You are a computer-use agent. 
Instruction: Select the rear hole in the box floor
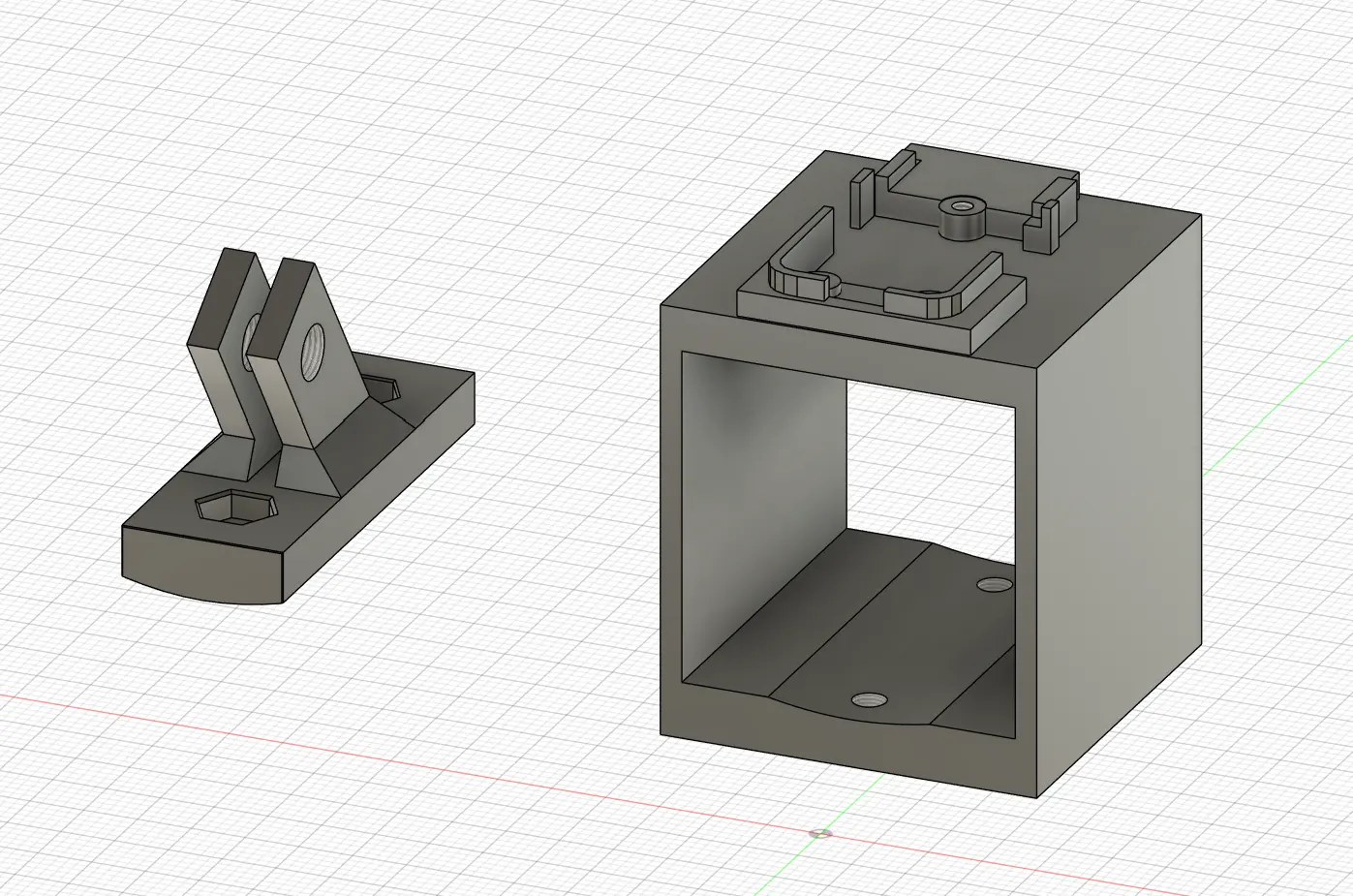[993, 584]
